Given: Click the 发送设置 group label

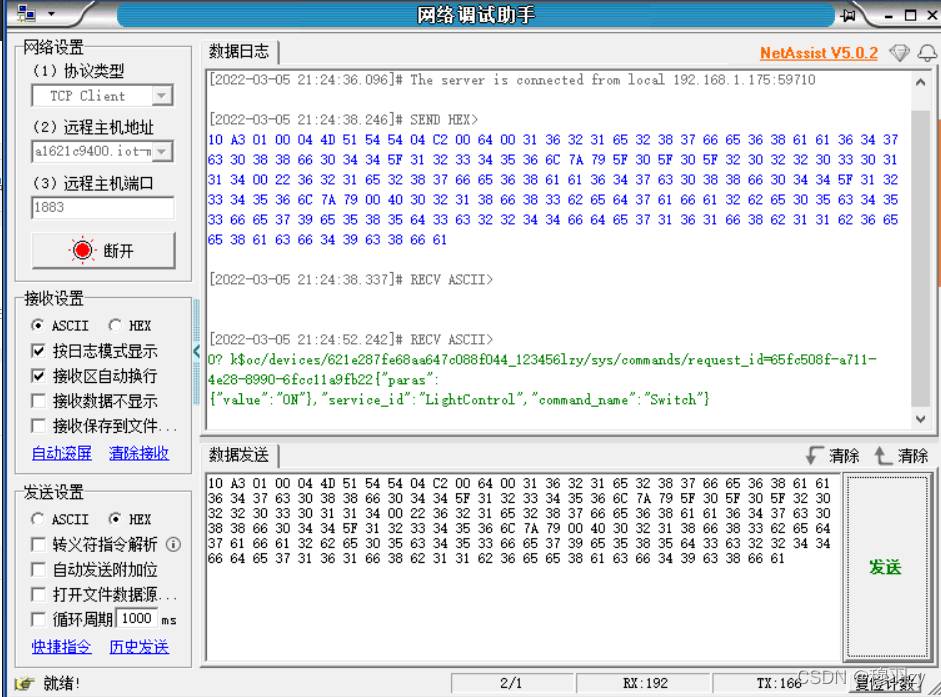Looking at the screenshot, I should pos(54,492).
